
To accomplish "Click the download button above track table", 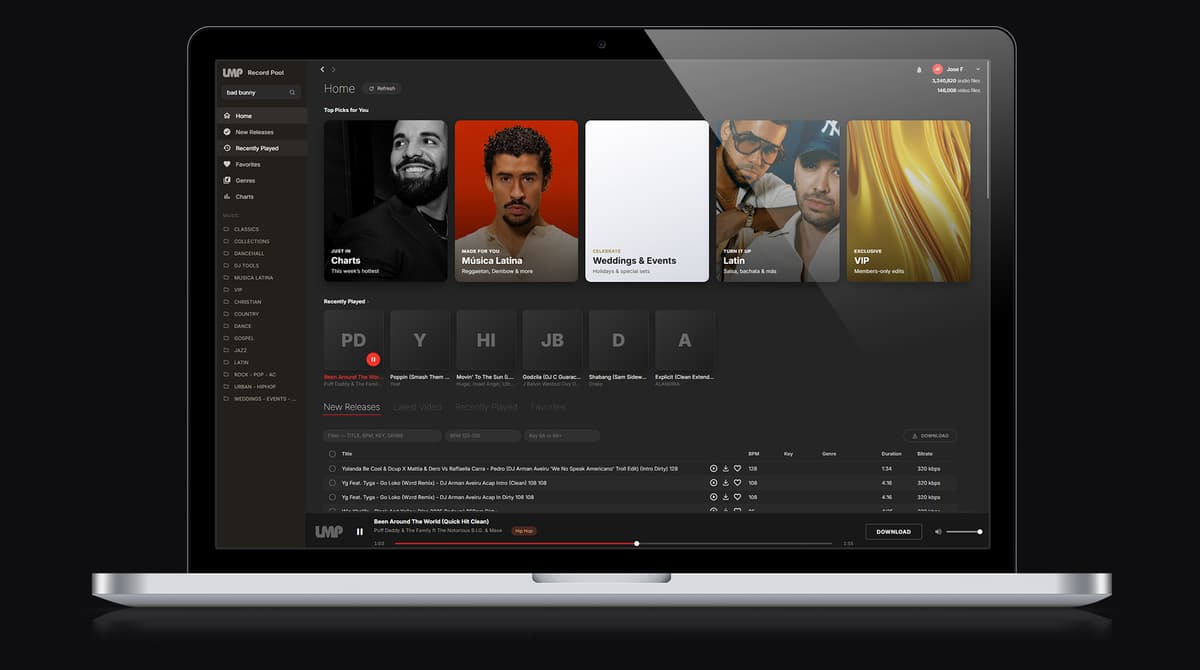I will [x=930, y=436].
